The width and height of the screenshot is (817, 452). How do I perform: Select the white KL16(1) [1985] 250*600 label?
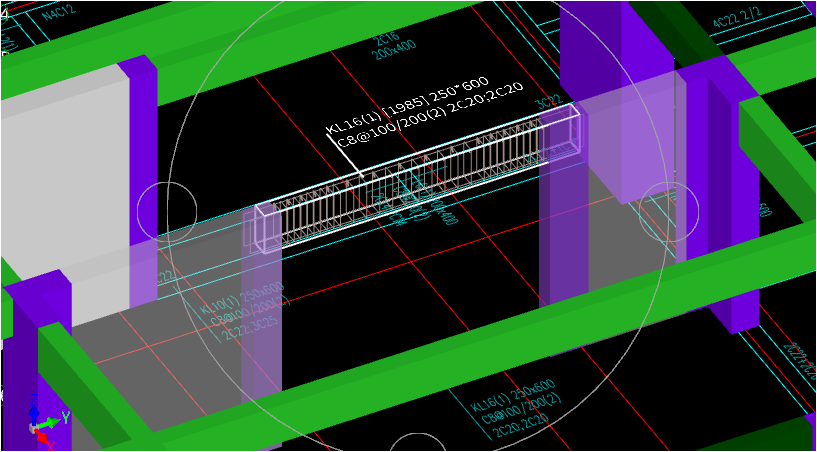(x=407, y=105)
